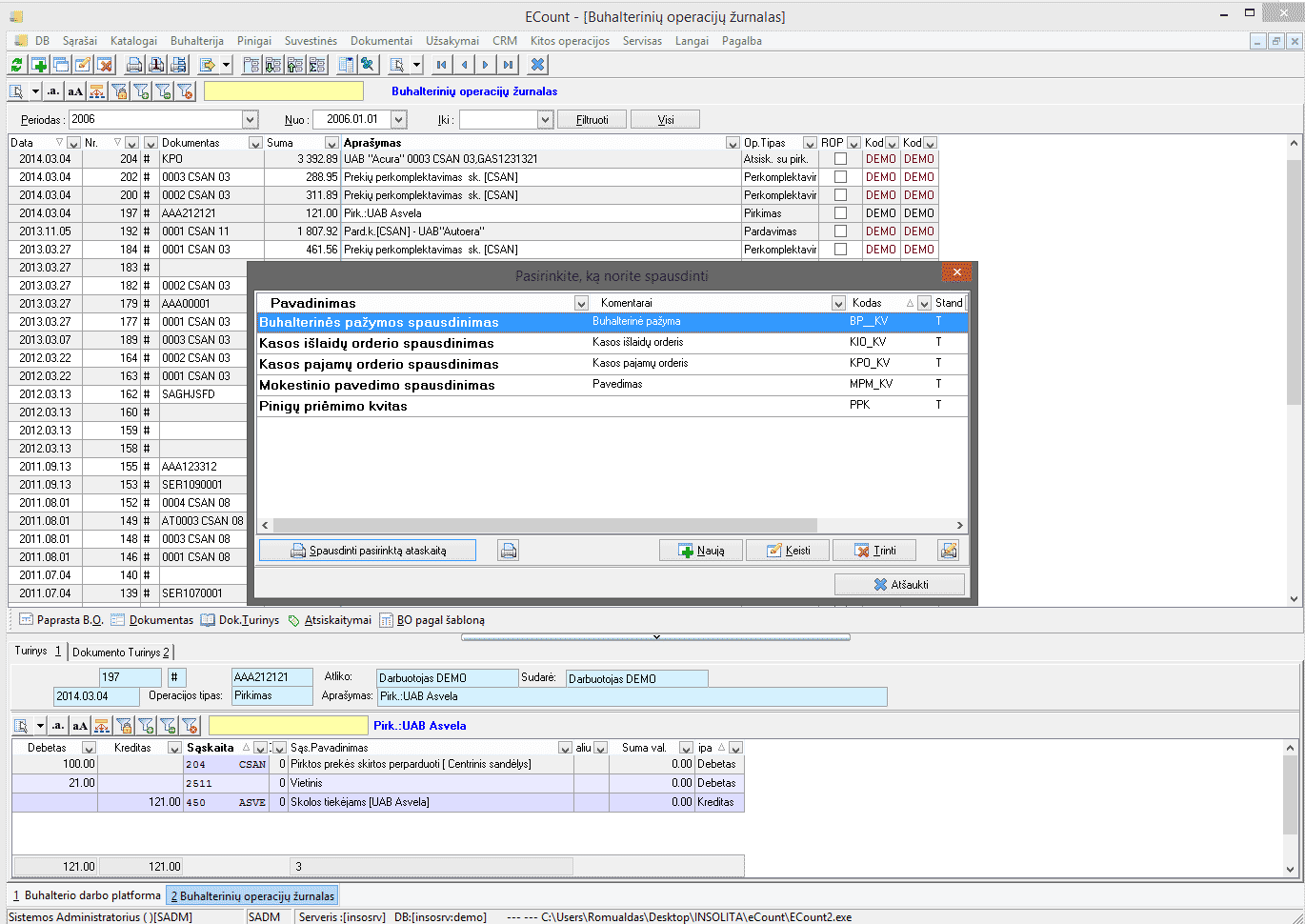Tick ROP checkbox for operation 192
1305x924 pixels.
tap(840, 231)
